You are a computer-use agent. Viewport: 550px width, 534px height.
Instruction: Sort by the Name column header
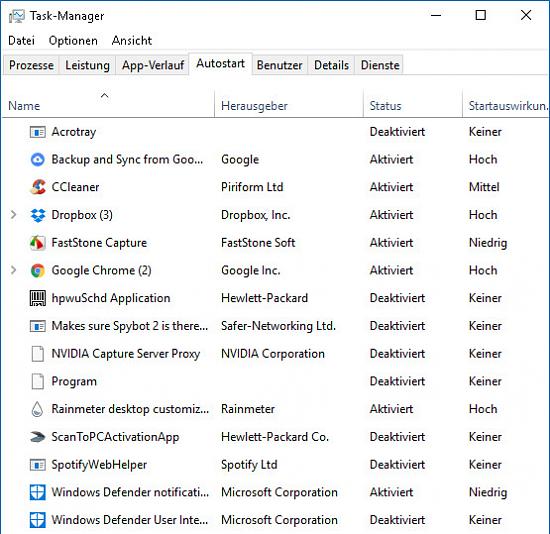108,106
